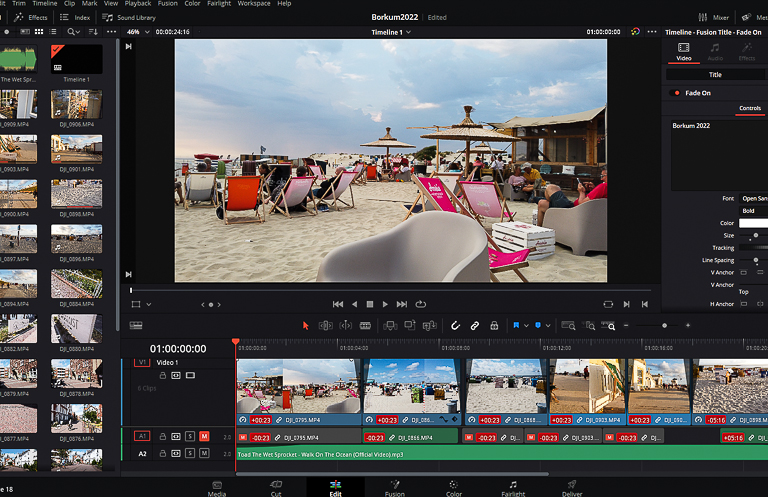The image size is (768, 497).
Task: Switch to Audio tab in inspector
Action: 715,52
